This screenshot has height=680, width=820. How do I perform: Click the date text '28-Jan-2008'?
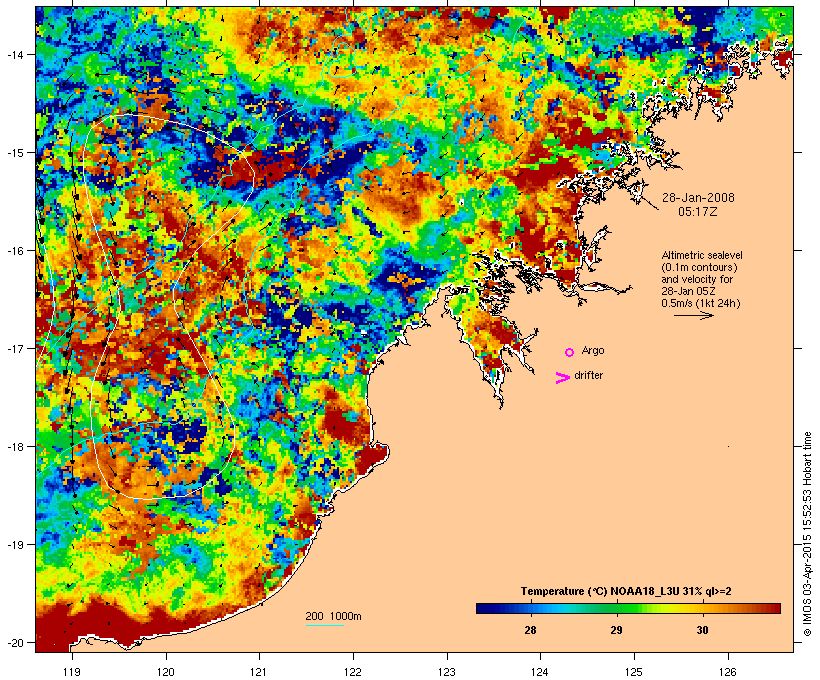click(698, 198)
